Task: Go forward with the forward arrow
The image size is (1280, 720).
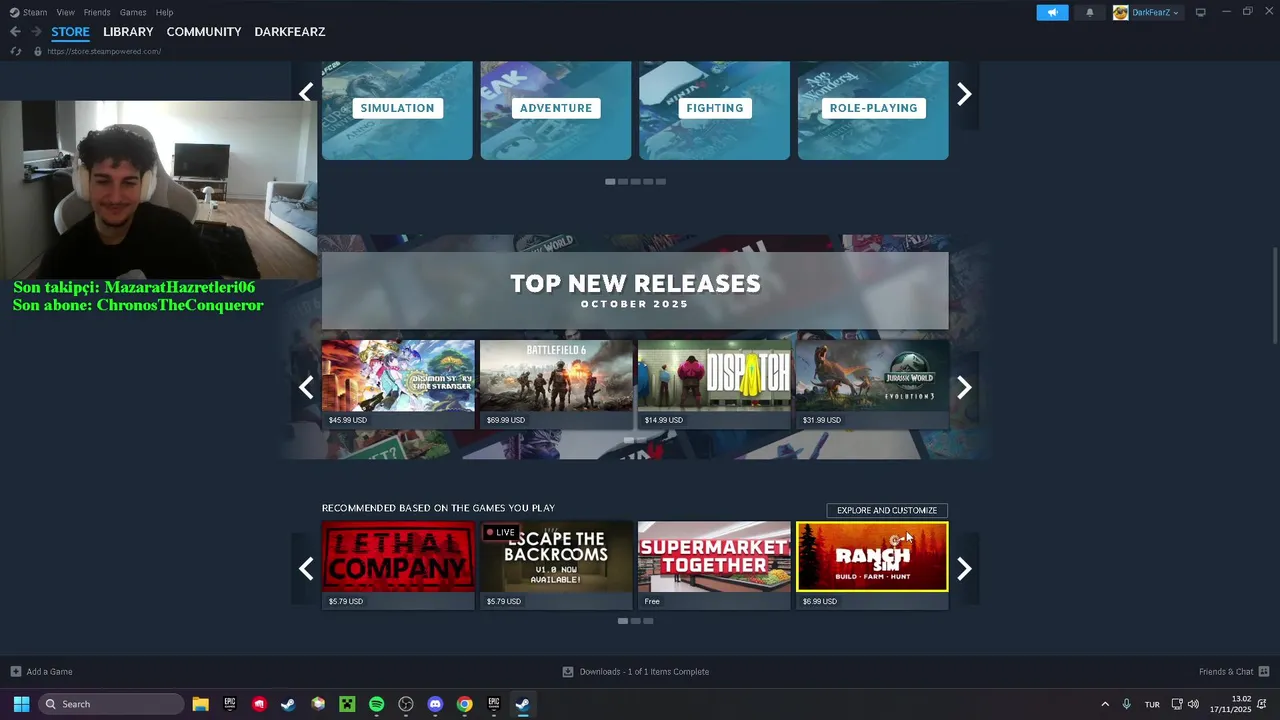Action: click(36, 32)
